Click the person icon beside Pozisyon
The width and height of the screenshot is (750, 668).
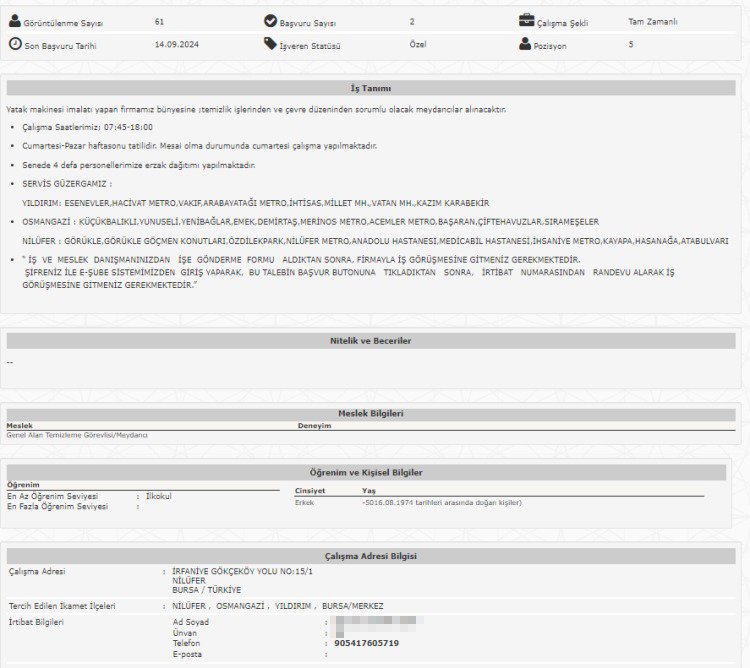tap(526, 44)
